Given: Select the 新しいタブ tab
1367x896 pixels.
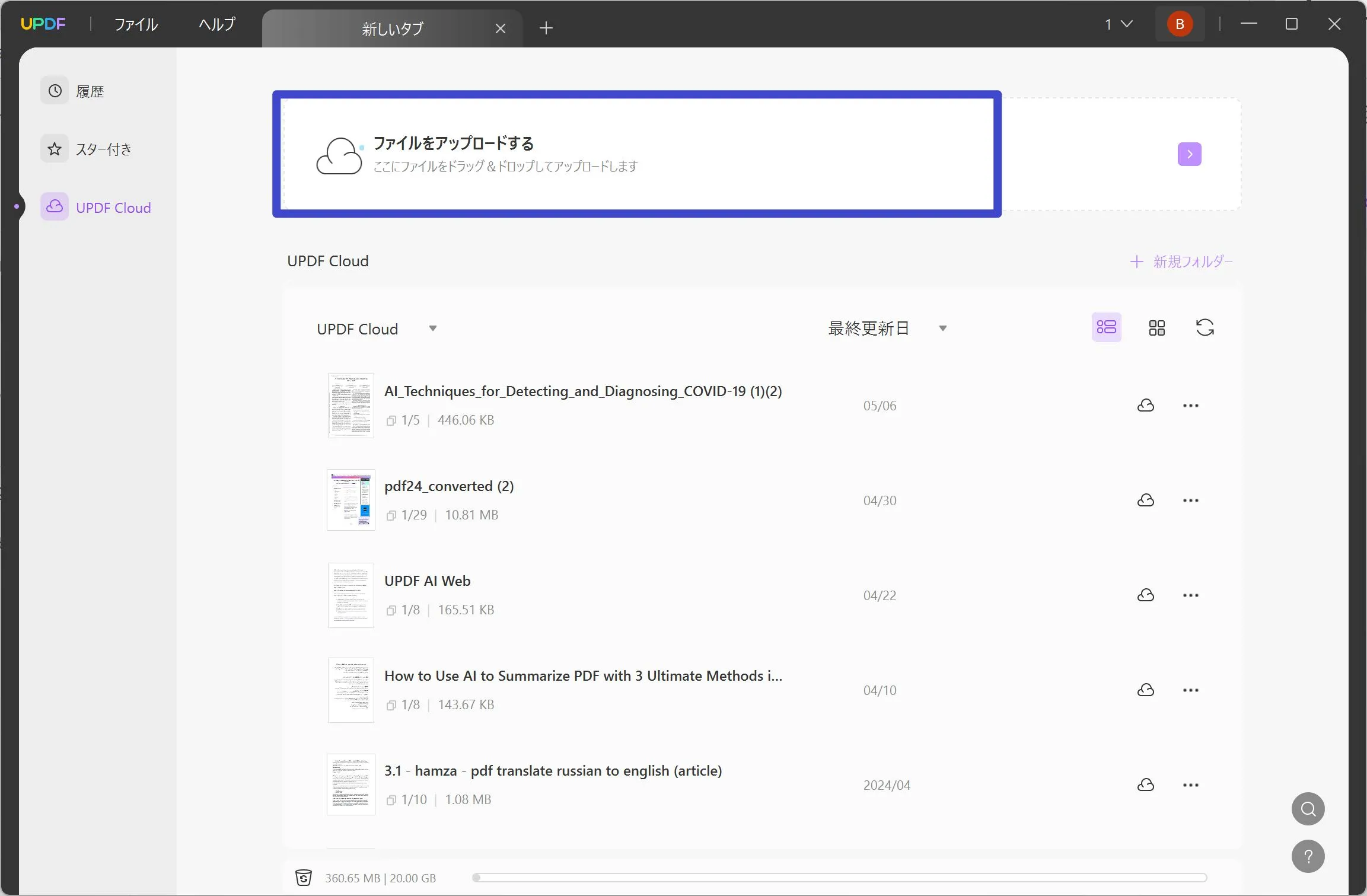Looking at the screenshot, I should tap(393, 28).
